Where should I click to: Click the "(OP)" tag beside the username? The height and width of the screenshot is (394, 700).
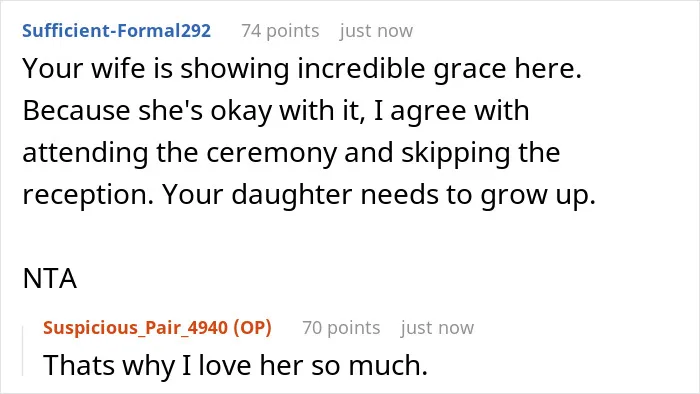pos(252,328)
